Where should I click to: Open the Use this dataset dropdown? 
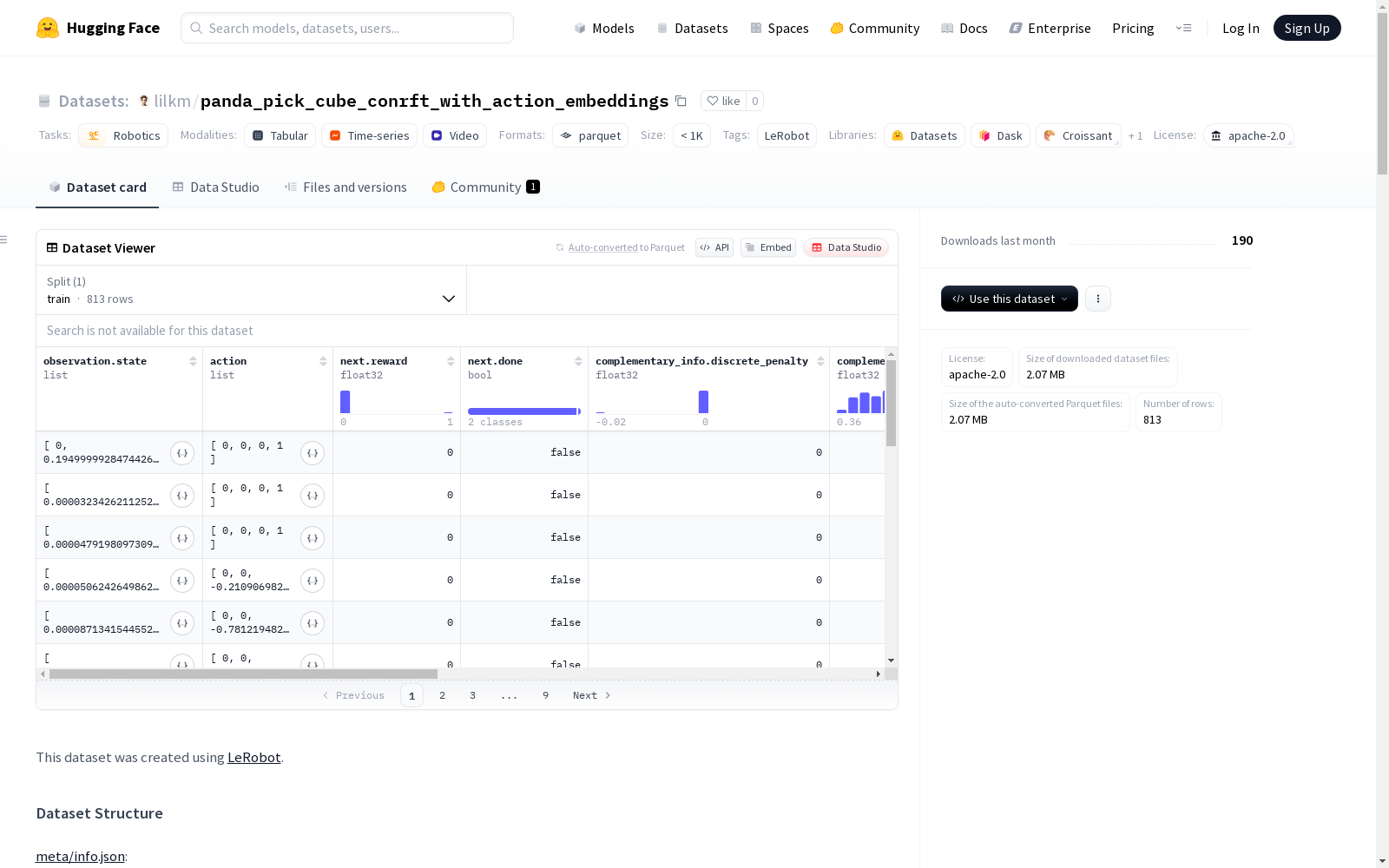pos(1010,299)
